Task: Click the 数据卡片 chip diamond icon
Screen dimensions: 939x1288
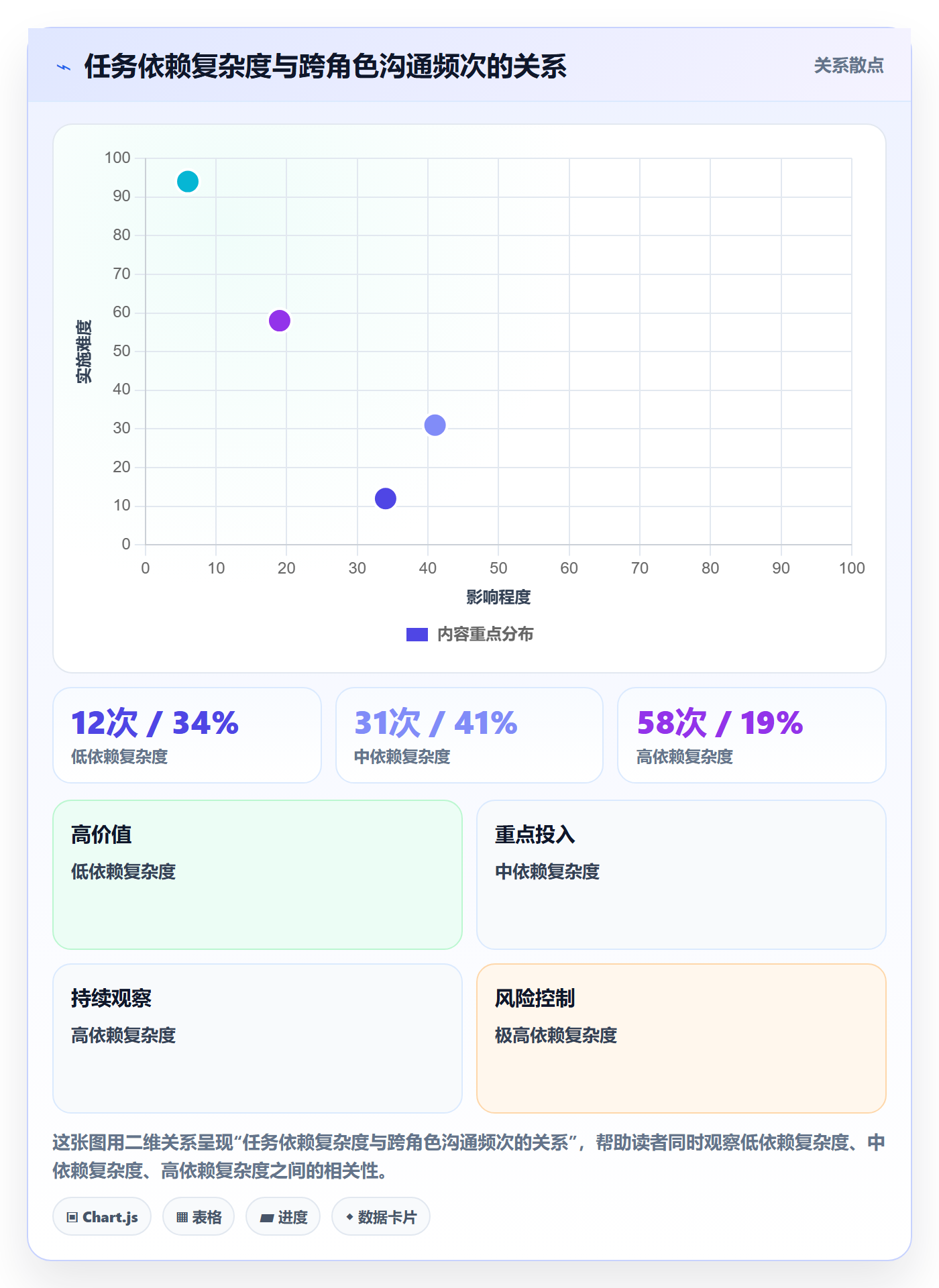Action: [x=349, y=1217]
